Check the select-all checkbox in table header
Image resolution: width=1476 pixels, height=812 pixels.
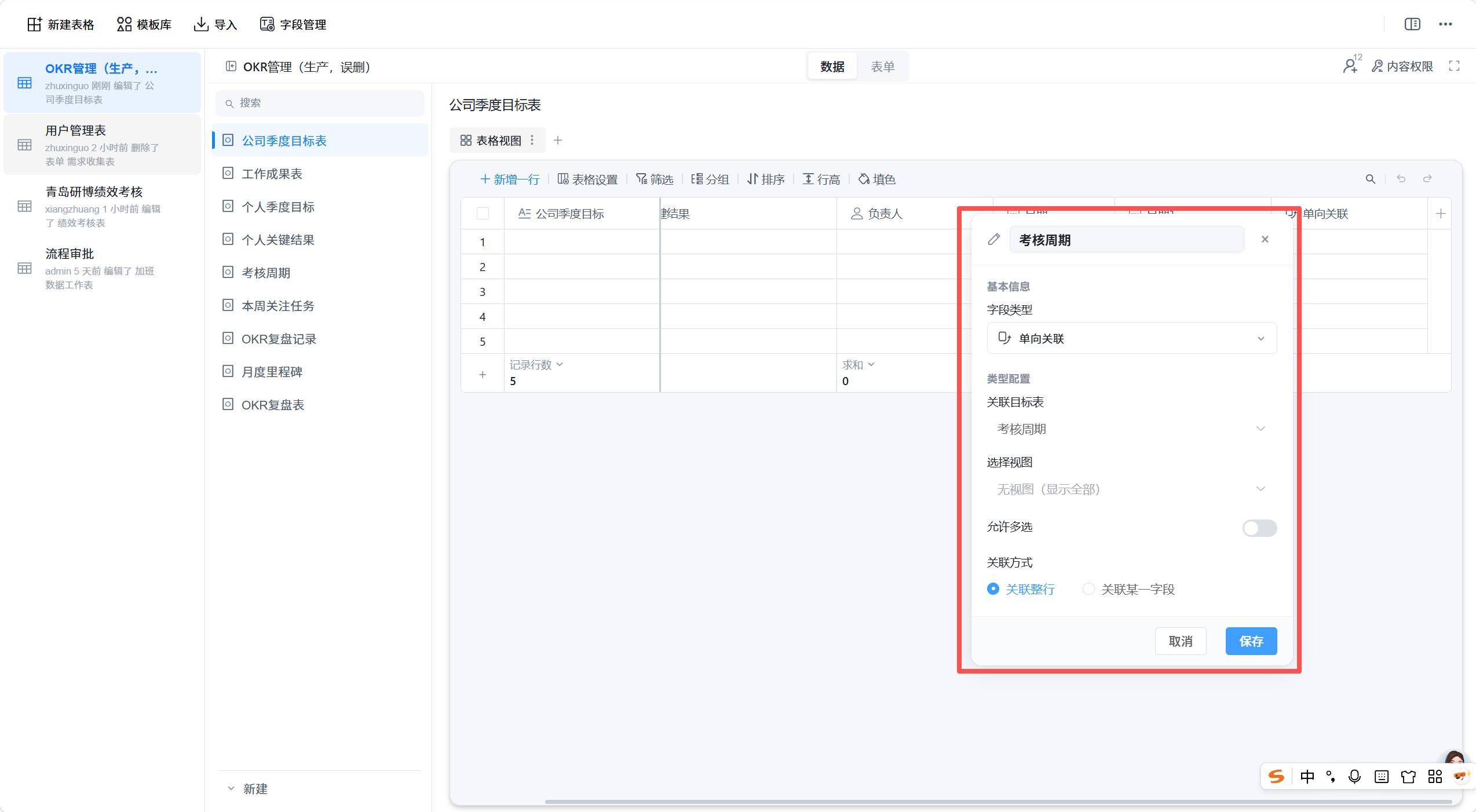[483, 214]
